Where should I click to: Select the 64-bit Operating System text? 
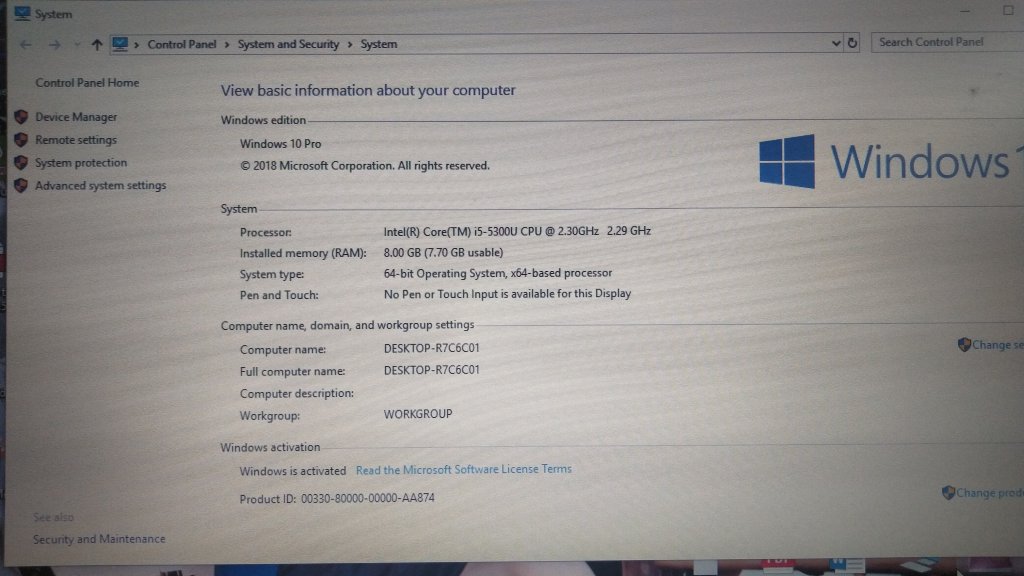(498, 274)
